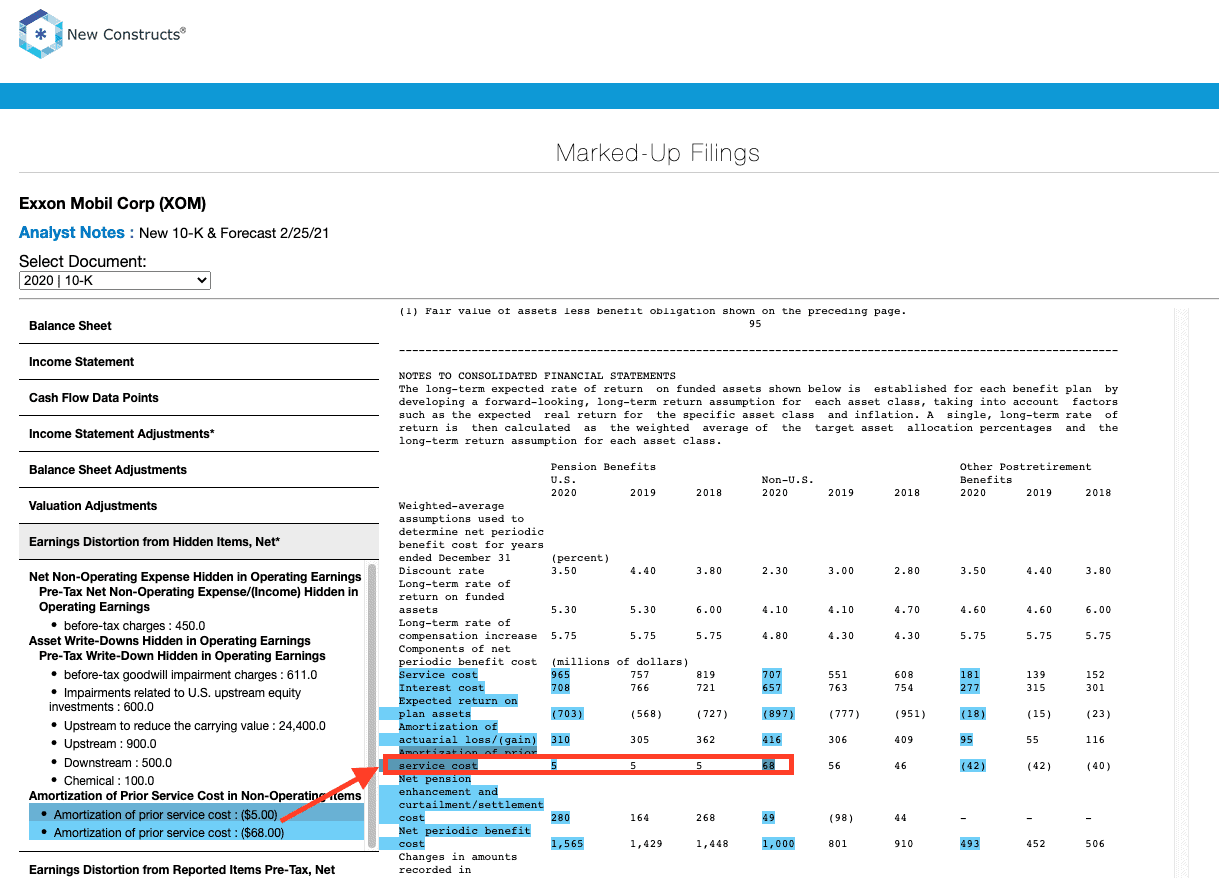Screen dimensions: 1219x878
Task: Expand the Income Statement section
Action: (x=199, y=362)
